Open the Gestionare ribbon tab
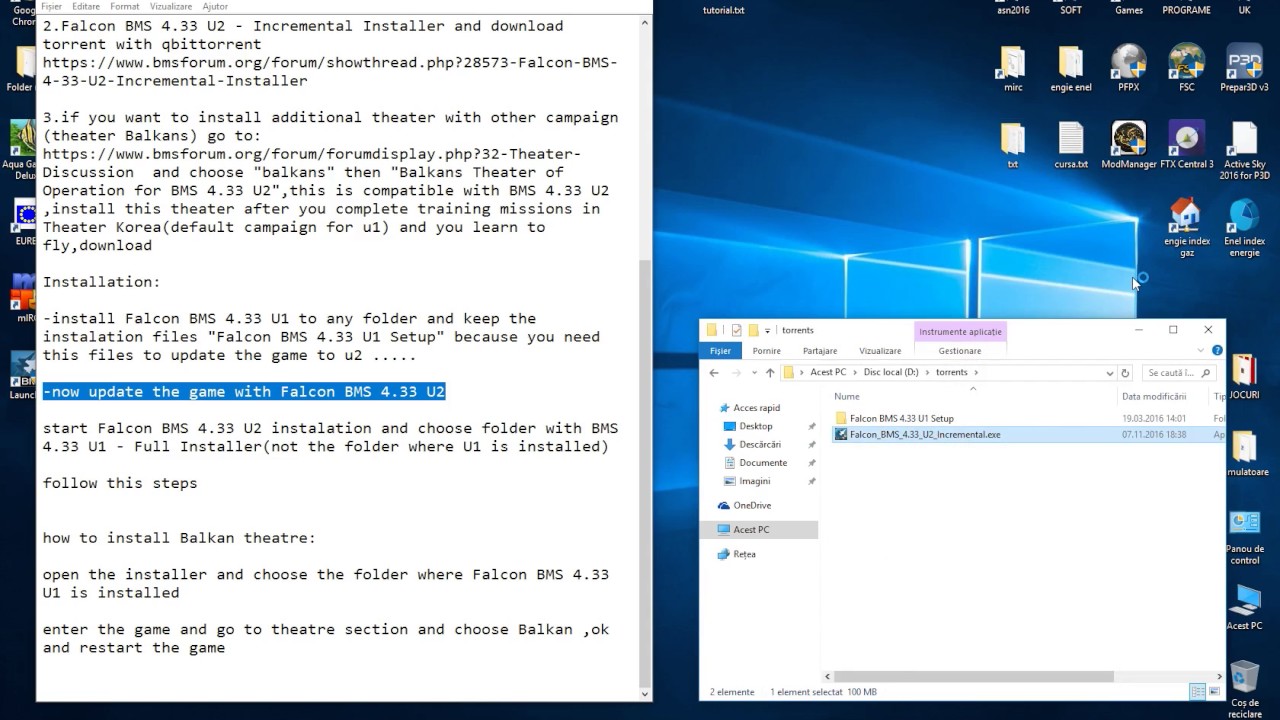The image size is (1280, 720). (x=960, y=351)
